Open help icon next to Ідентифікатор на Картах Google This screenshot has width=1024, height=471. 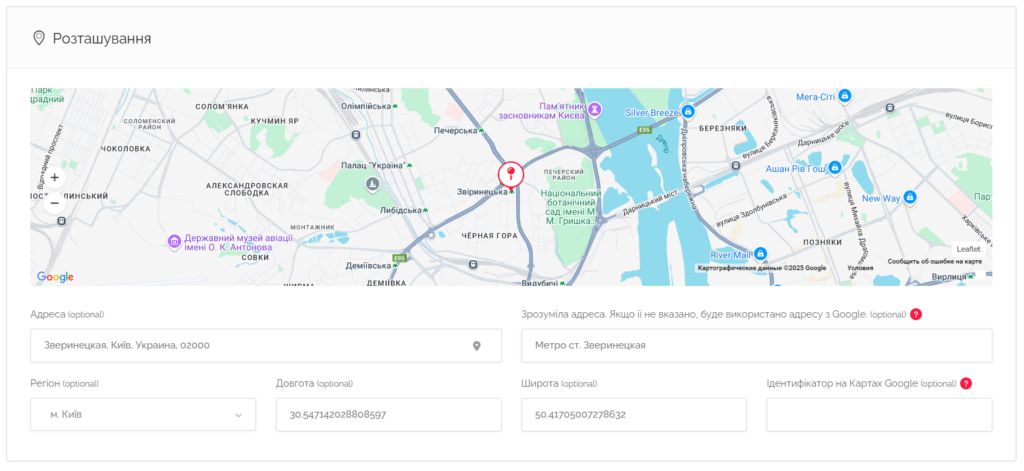click(966, 383)
